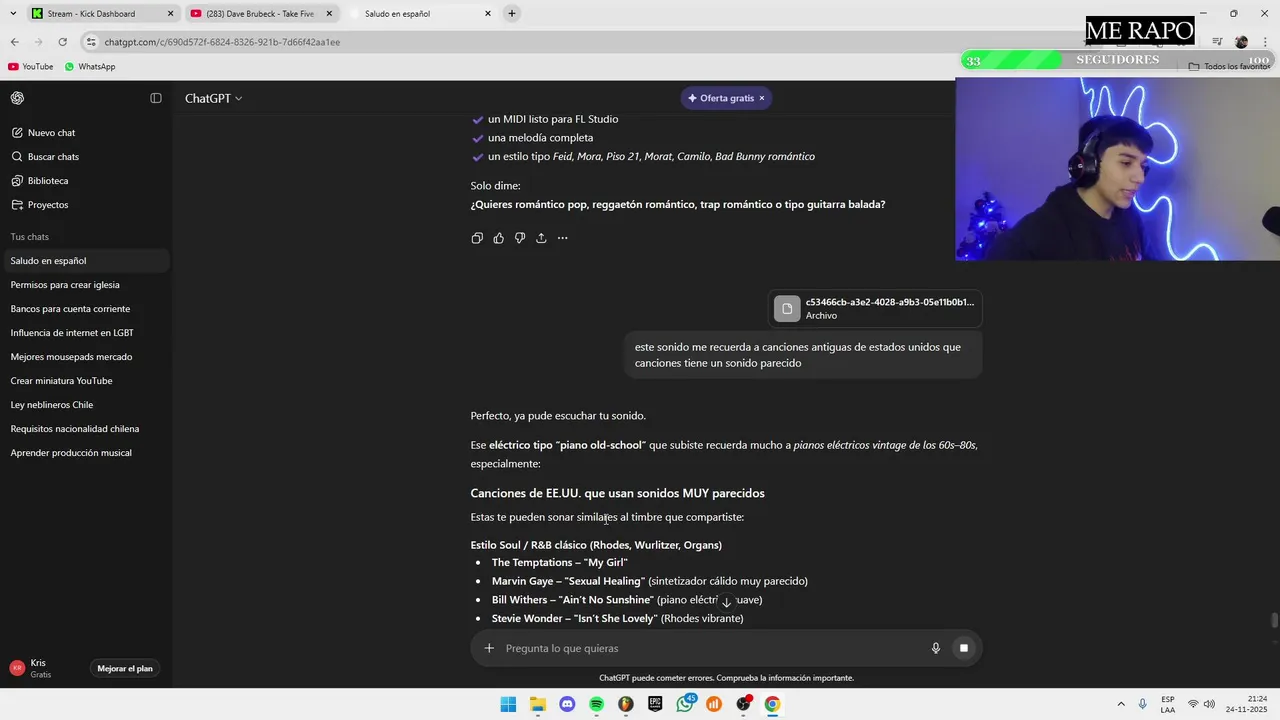Open chat Permisos para crear iglesia
1280x720 pixels.
(x=86, y=285)
